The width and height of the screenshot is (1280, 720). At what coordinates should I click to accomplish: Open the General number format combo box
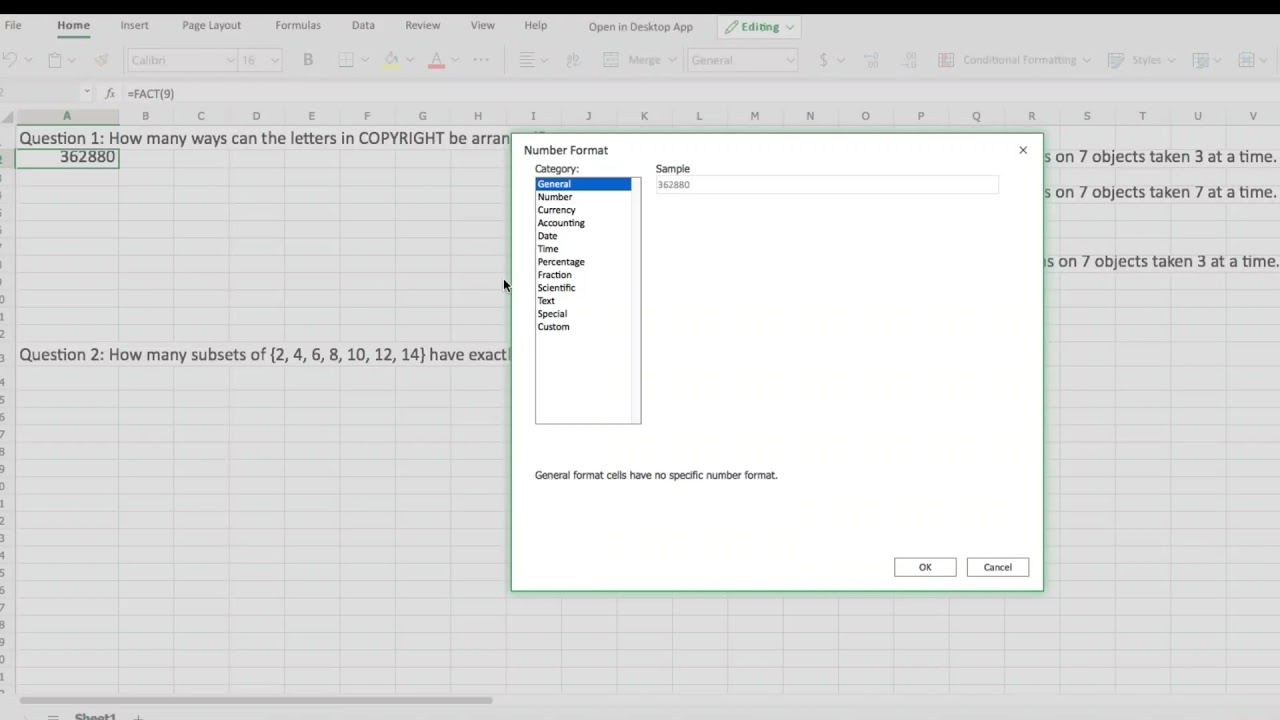[x=742, y=60]
